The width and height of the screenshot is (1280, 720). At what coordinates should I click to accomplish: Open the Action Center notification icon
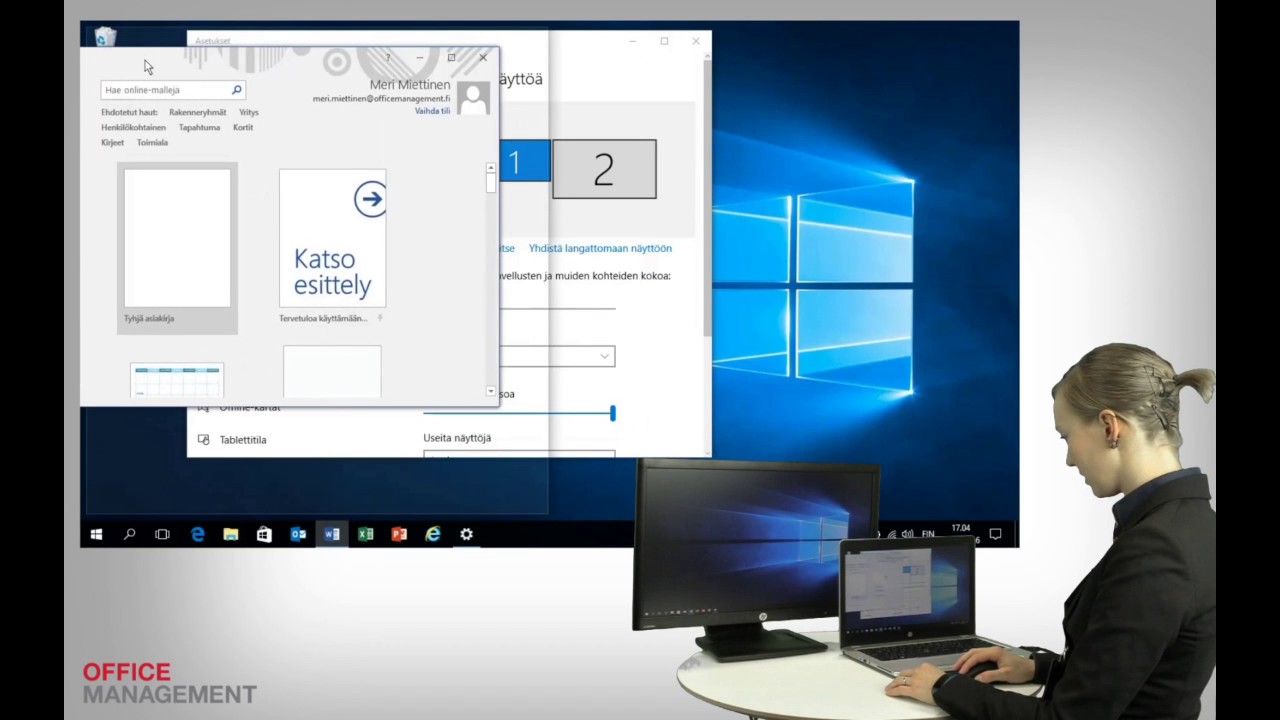tap(995, 534)
